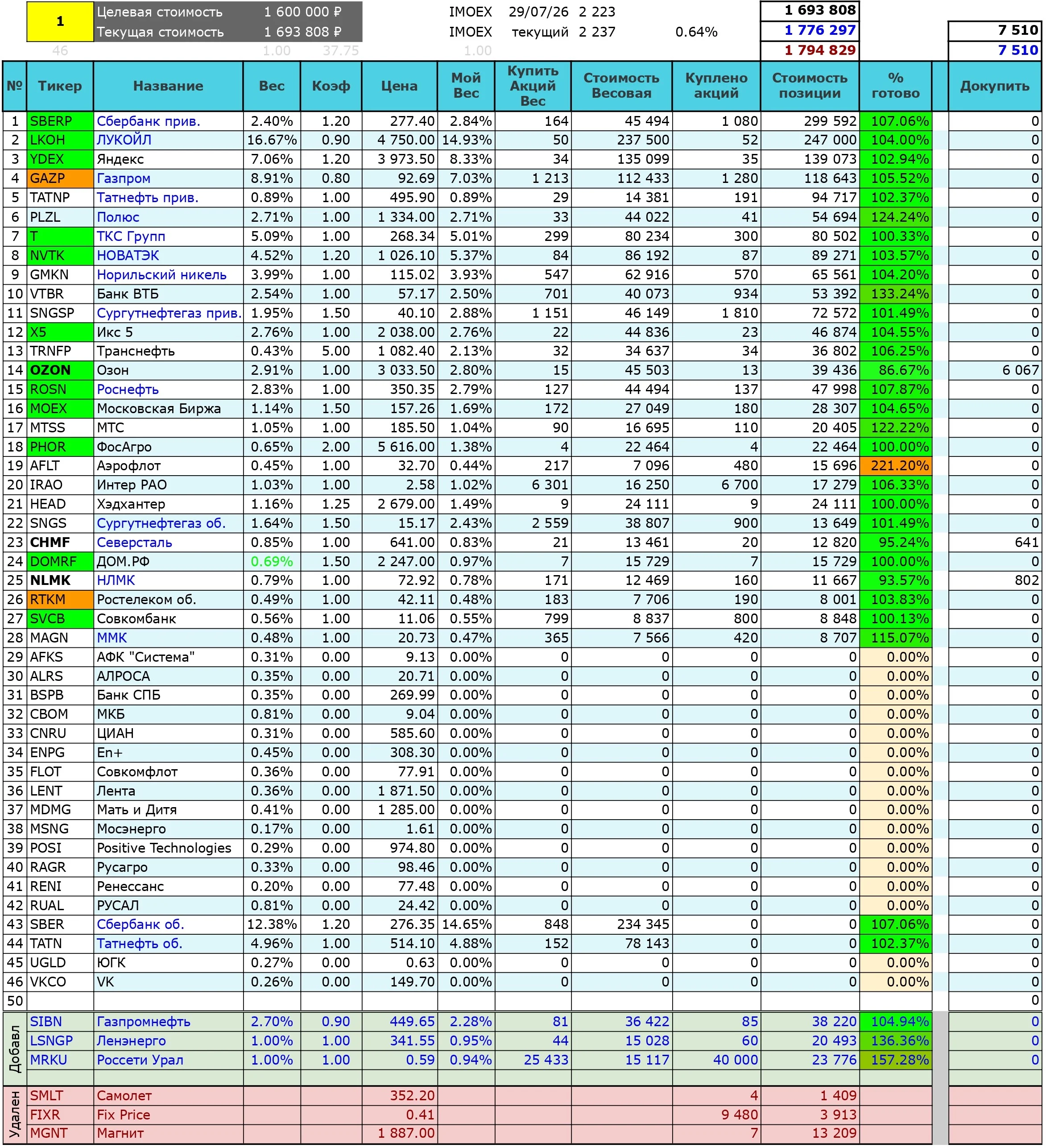1046x1148 pixels.
Task: Select the 'Коэф' column header
Action: (x=331, y=86)
